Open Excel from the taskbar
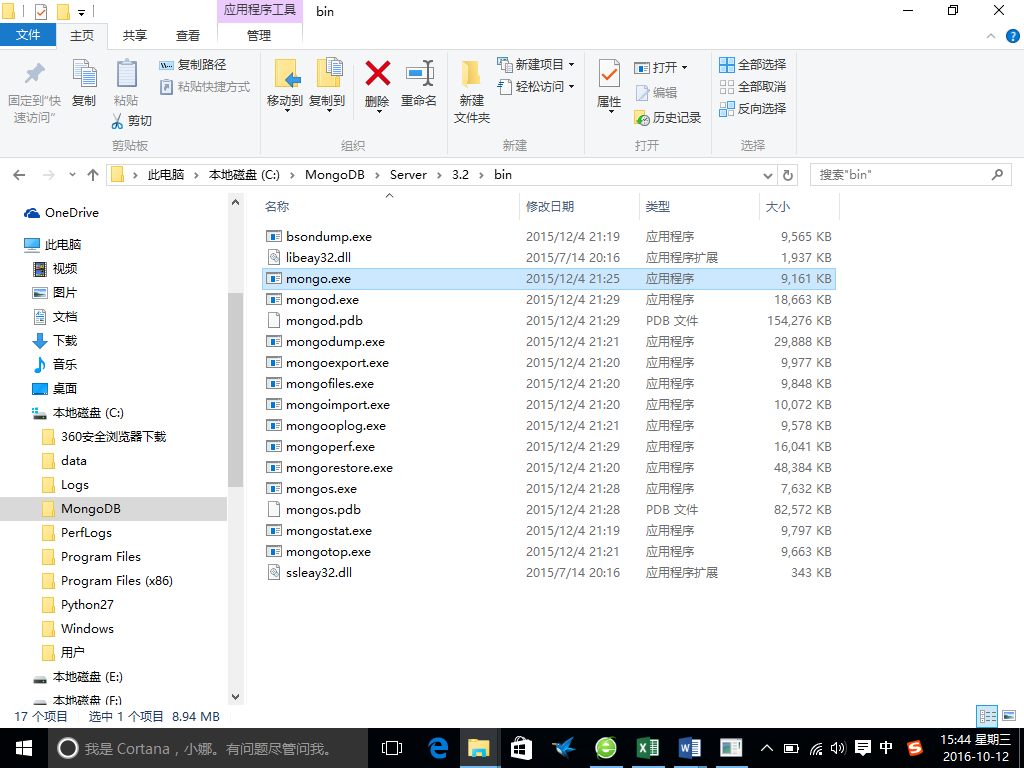Viewport: 1024px width, 768px height. click(648, 748)
